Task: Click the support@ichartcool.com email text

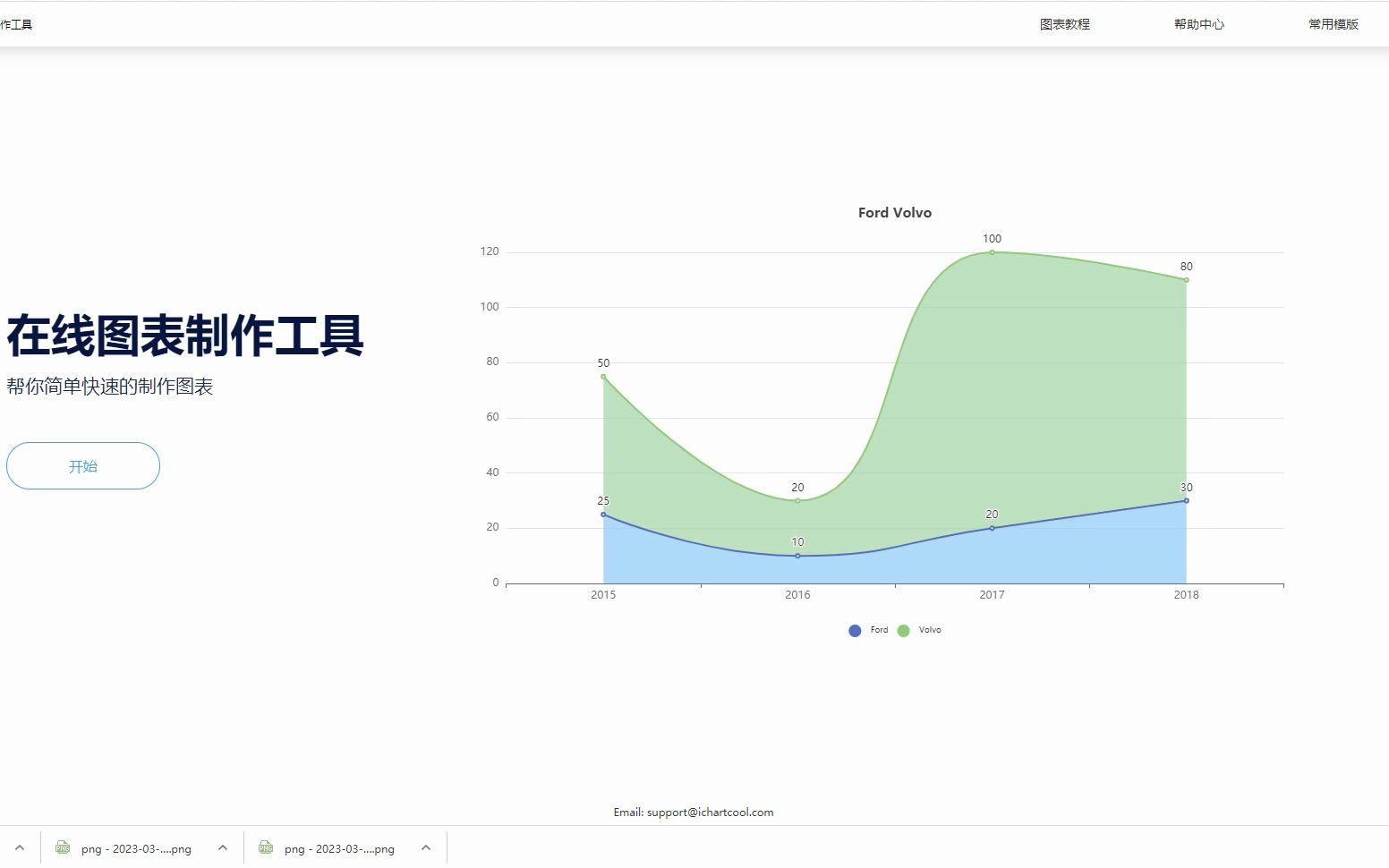Action: tap(710, 813)
